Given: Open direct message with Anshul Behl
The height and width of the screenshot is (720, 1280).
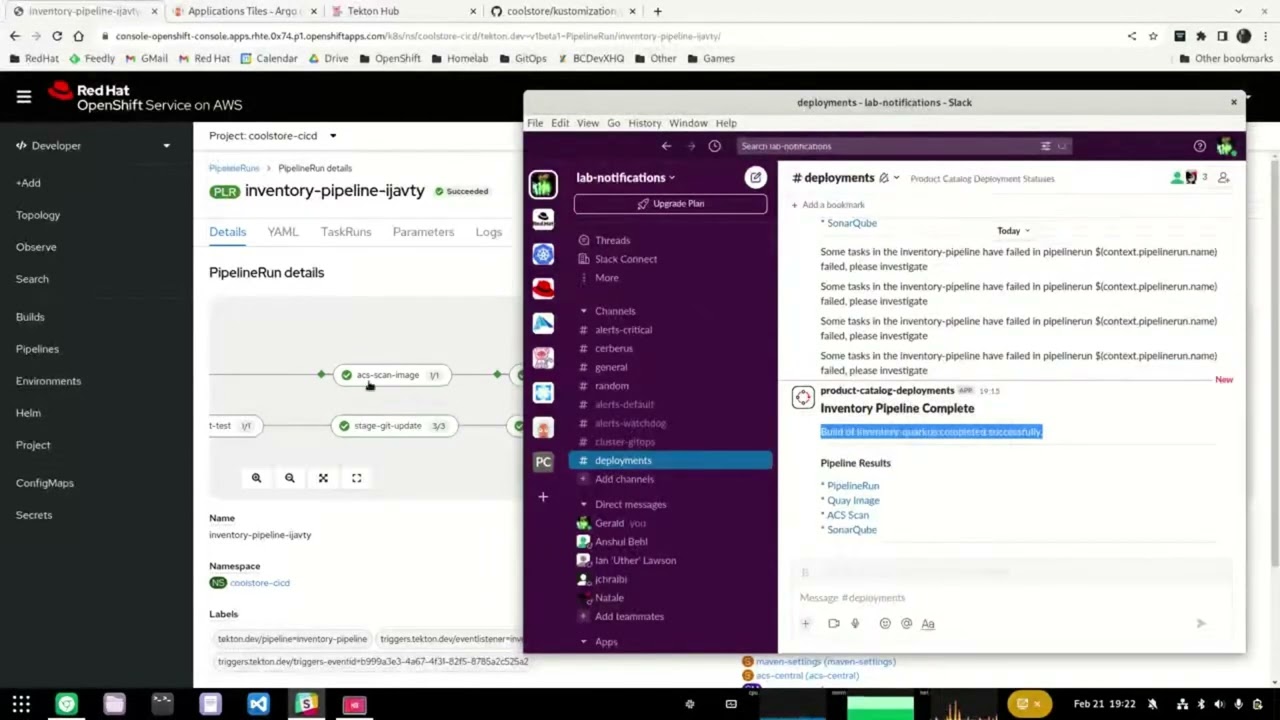Looking at the screenshot, I should pos(621,542).
